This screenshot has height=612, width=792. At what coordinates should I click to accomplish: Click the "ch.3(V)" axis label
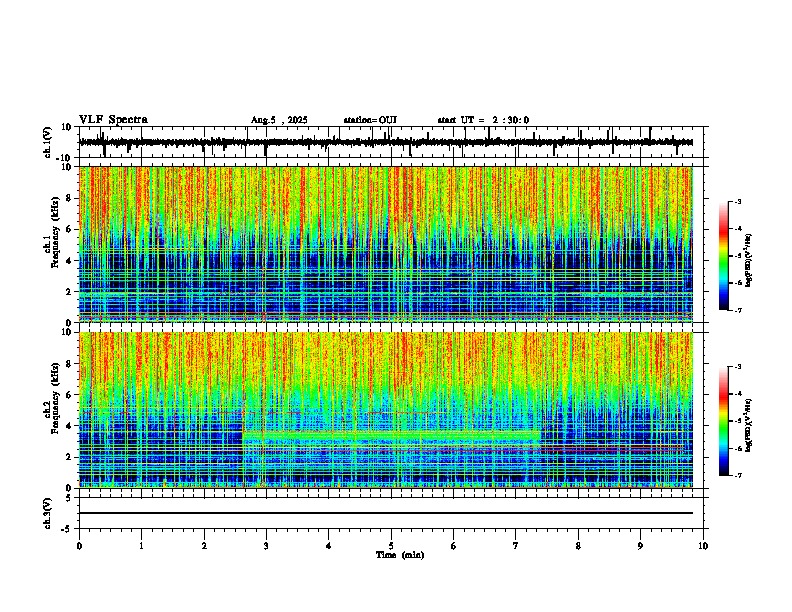[x=48, y=513]
